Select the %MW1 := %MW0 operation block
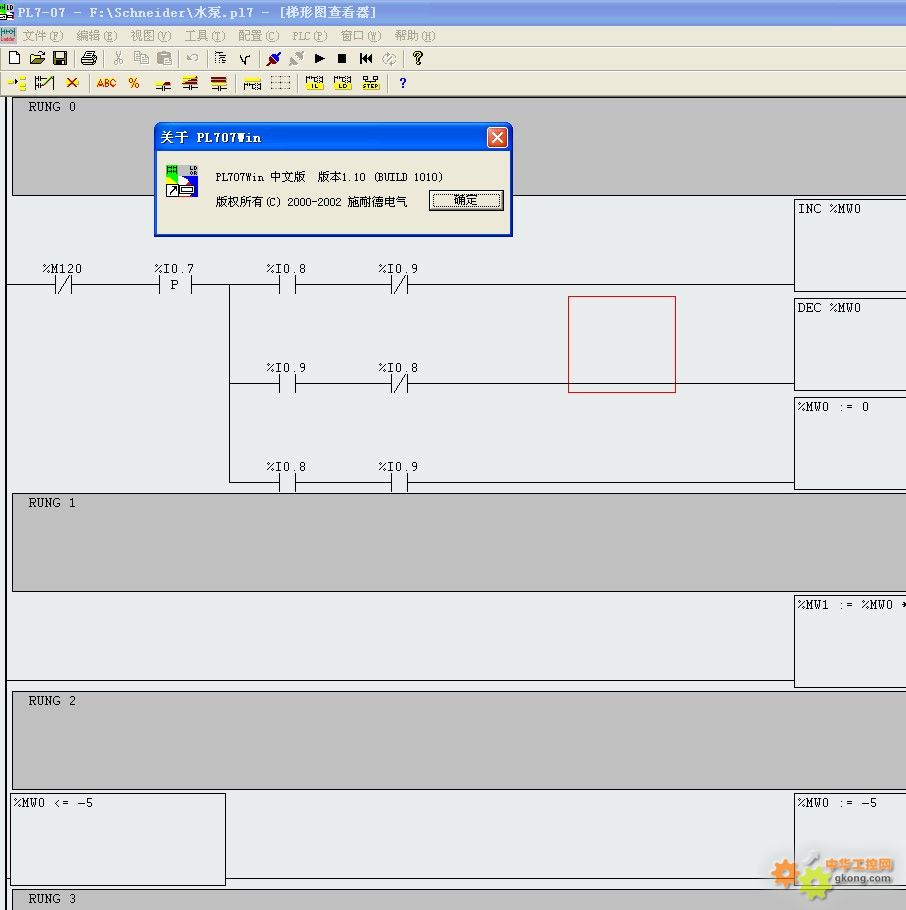 [x=850, y=641]
